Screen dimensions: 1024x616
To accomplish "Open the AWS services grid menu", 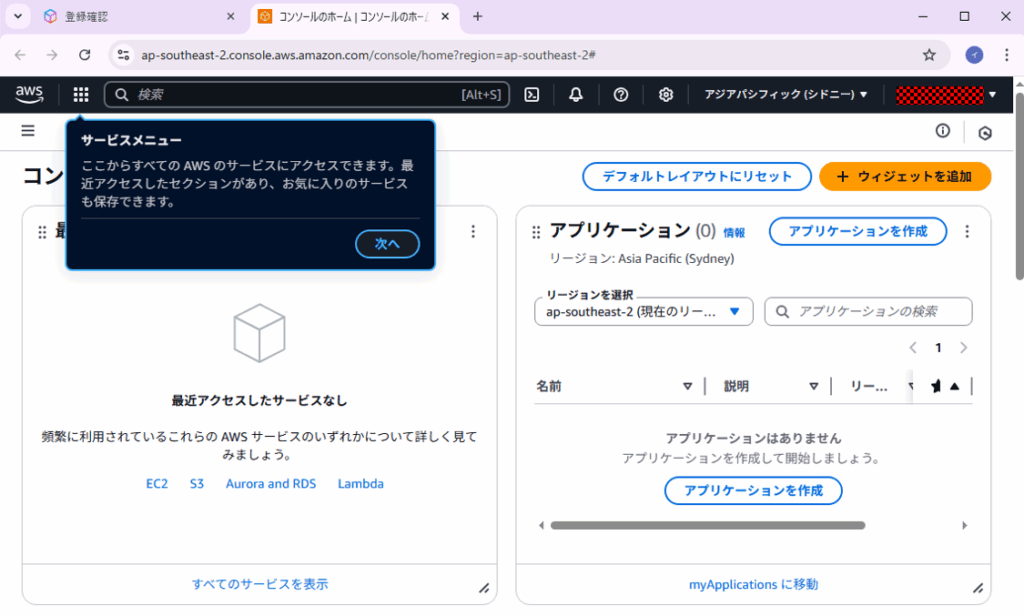I will point(81,95).
